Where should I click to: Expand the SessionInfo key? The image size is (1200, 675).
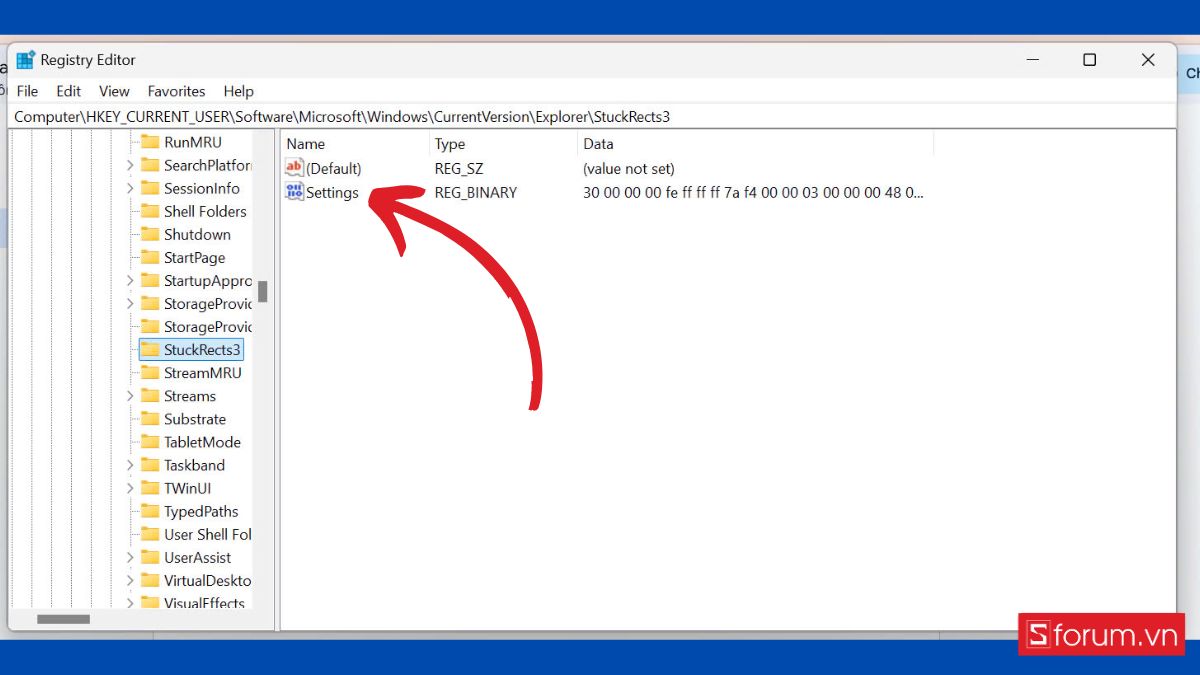point(130,188)
